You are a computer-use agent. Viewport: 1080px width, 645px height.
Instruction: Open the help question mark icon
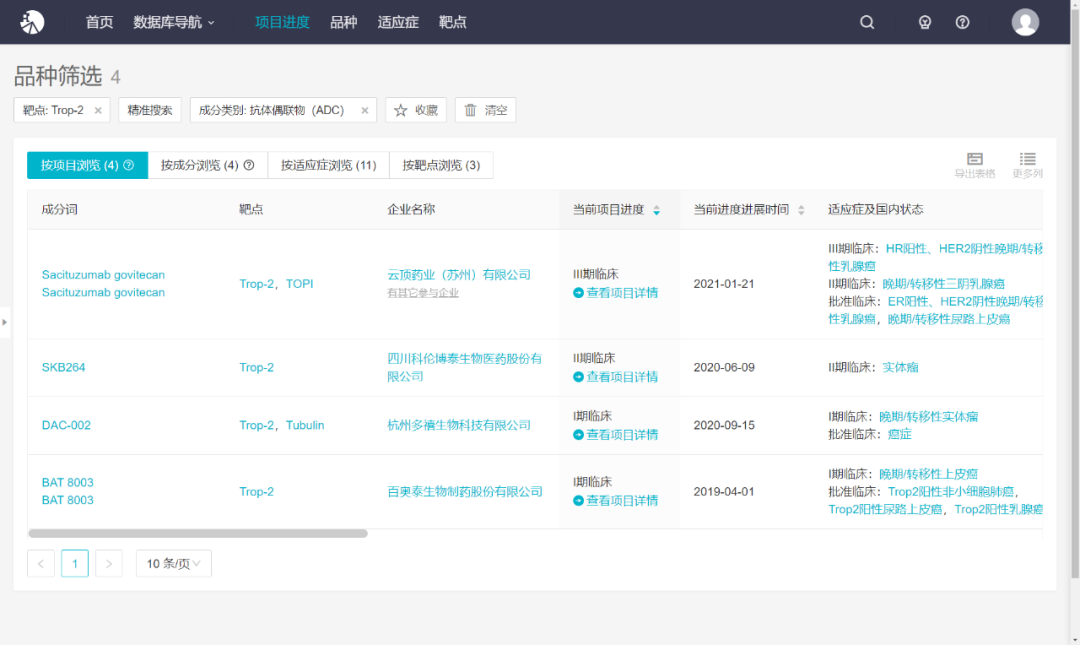click(962, 22)
